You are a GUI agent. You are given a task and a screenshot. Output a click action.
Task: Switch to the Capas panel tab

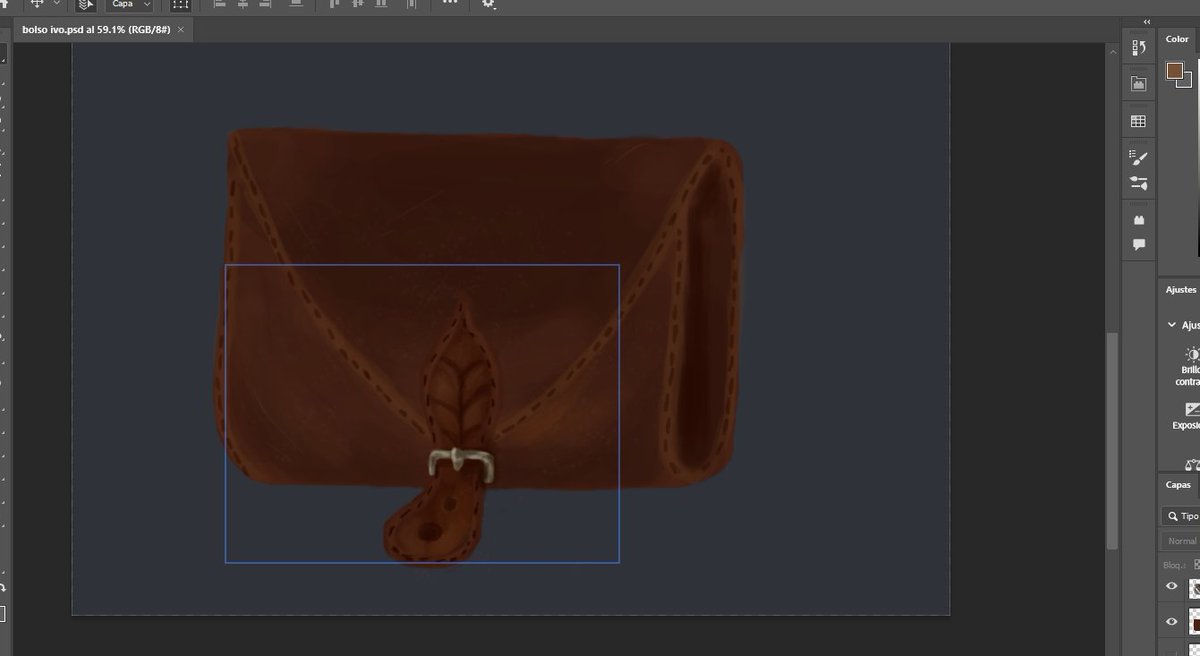(1178, 485)
